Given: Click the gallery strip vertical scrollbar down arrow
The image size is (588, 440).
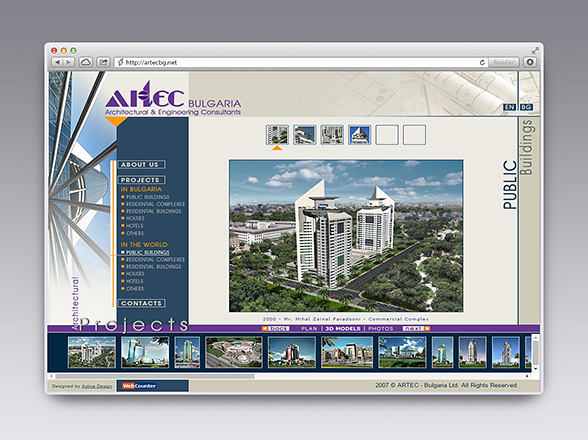Looking at the screenshot, I should [x=536, y=369].
